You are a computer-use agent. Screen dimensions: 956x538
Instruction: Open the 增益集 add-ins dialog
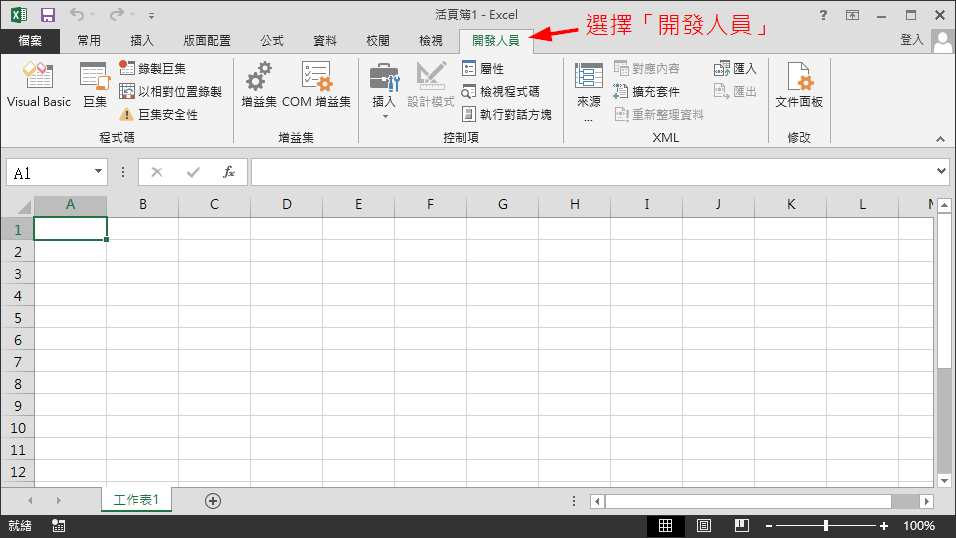(259, 85)
